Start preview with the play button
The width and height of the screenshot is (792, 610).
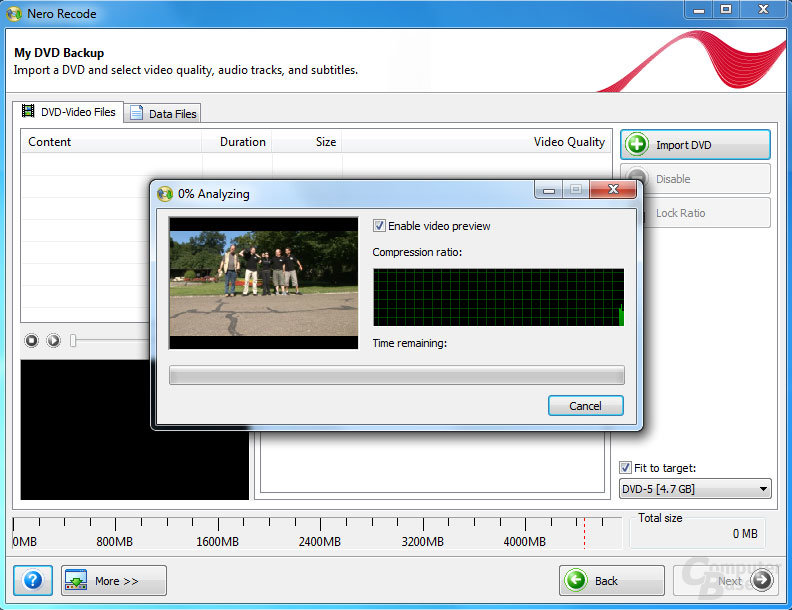point(54,341)
